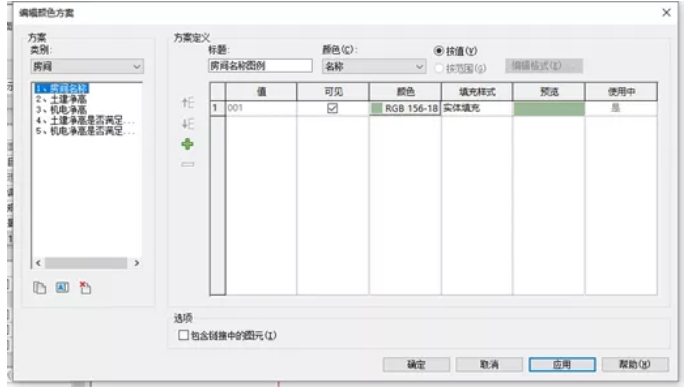Click the delete scheme icon
This screenshot has height=387, width=693.
pos(85,288)
